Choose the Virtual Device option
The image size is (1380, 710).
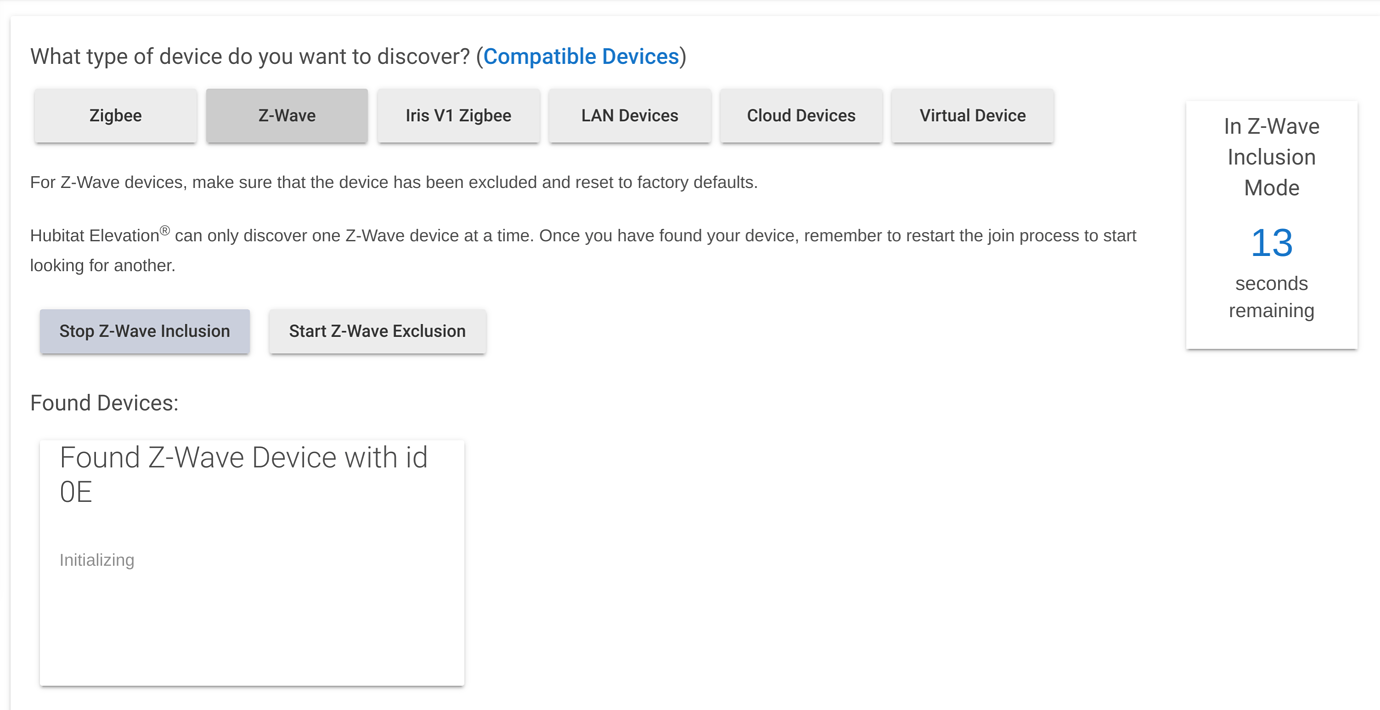click(x=972, y=116)
